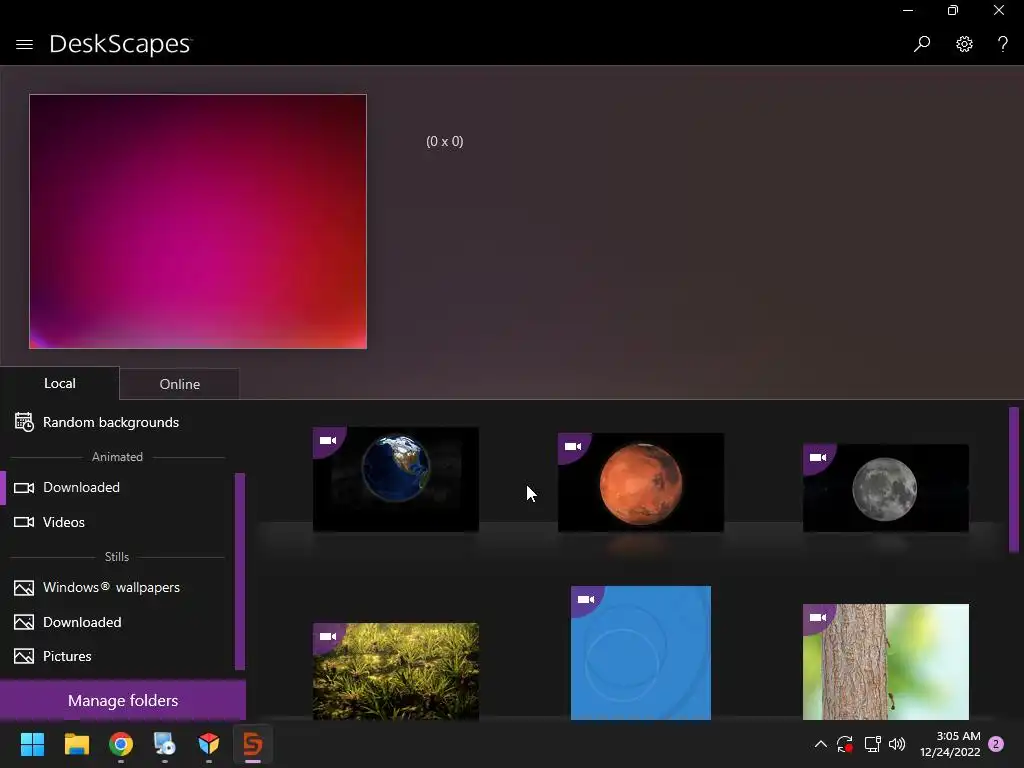Open the help question mark

(x=1002, y=44)
